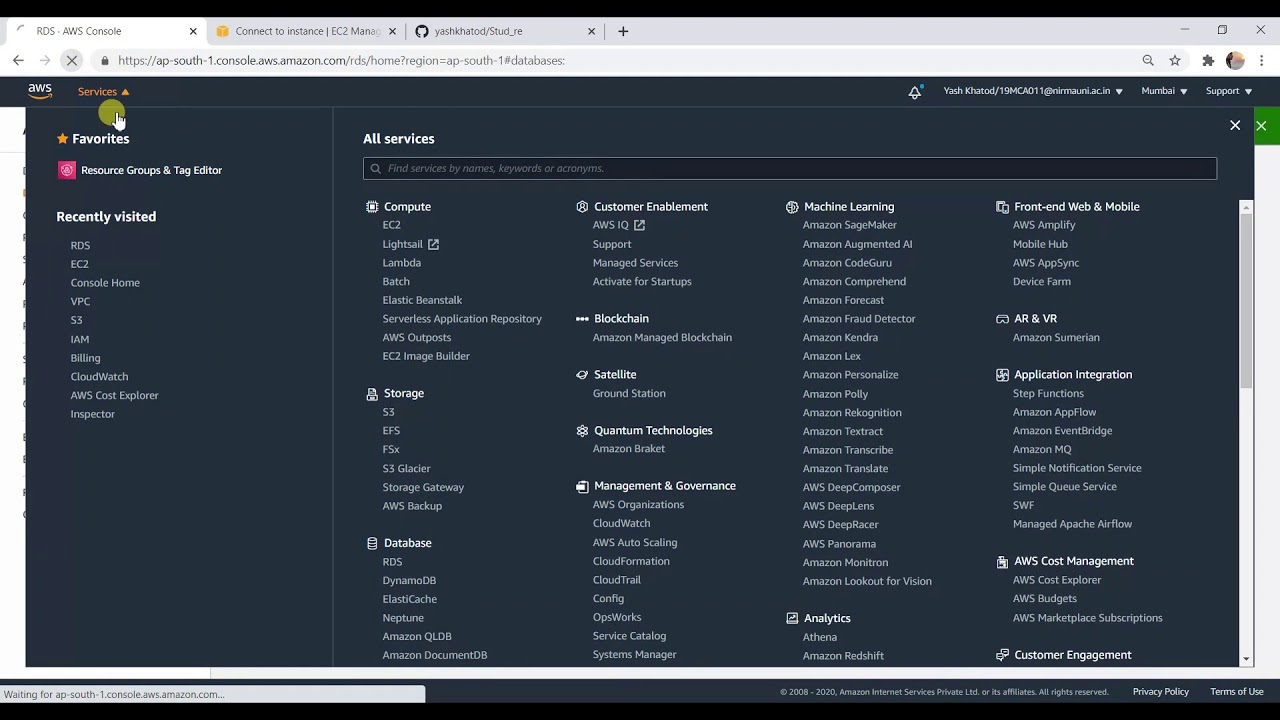Open the notifications bell icon

[x=914, y=91]
